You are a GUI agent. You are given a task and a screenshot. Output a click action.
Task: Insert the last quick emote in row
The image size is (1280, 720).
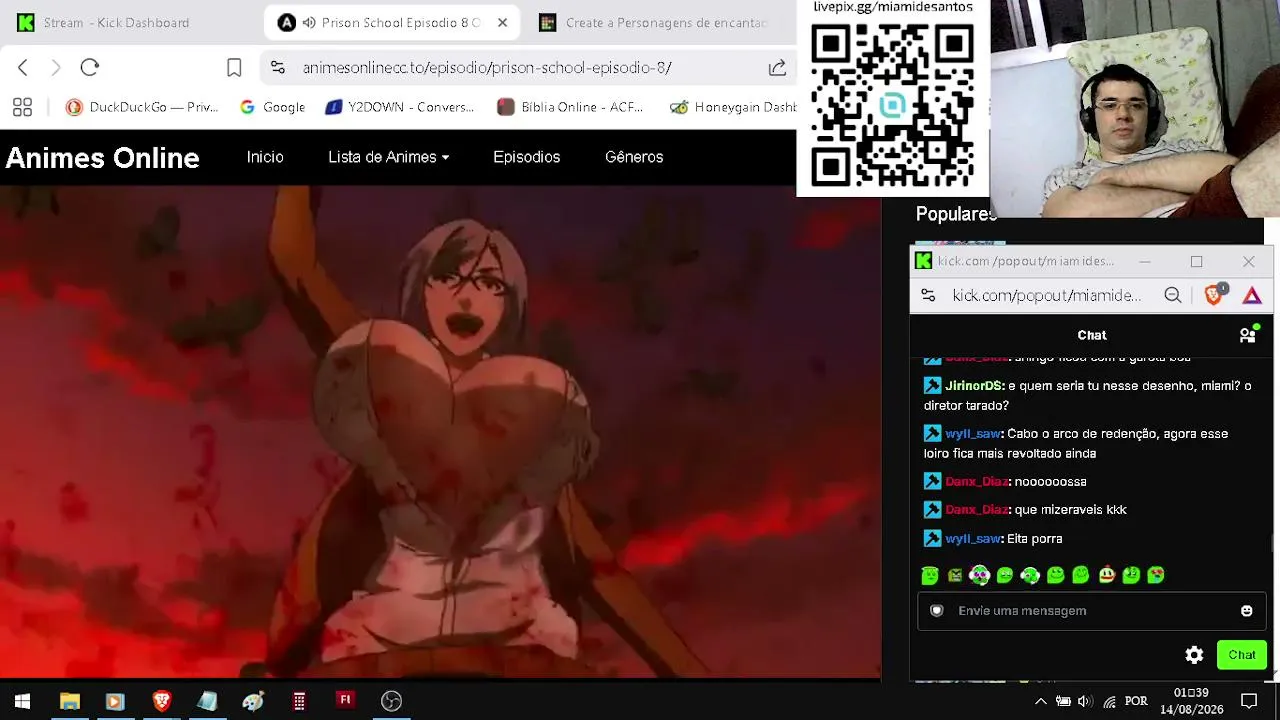(x=1156, y=575)
